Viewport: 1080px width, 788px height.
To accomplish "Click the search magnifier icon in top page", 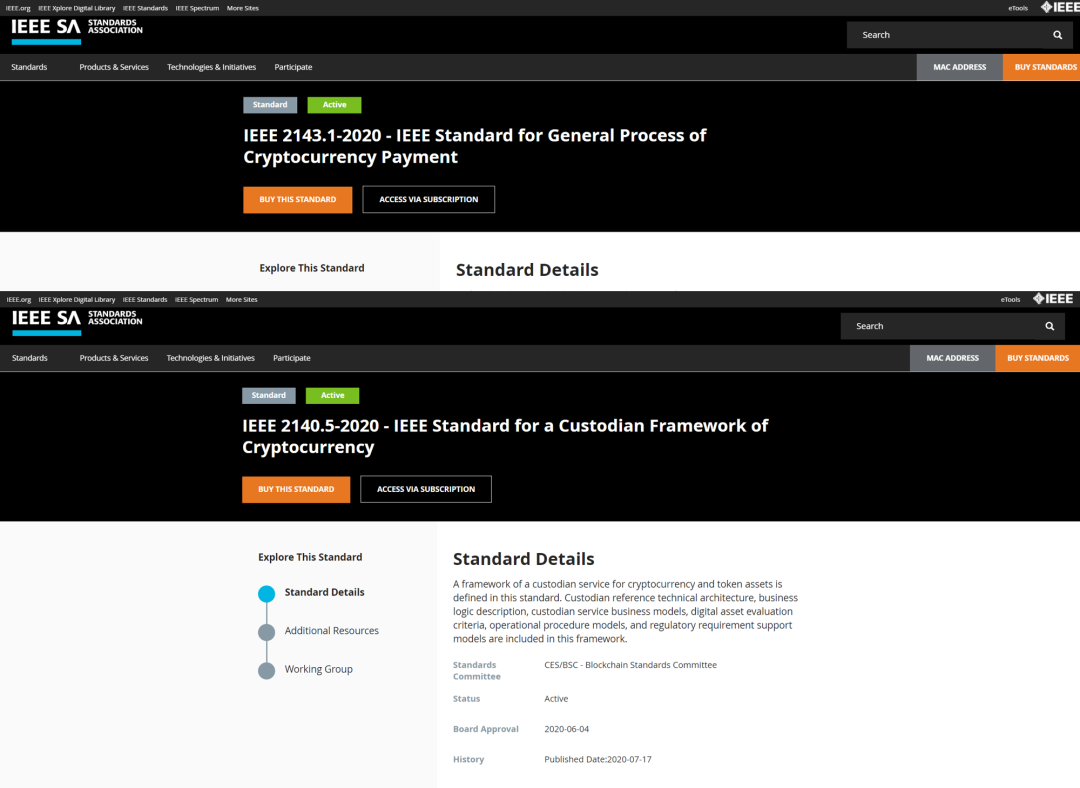I will click(x=1057, y=35).
